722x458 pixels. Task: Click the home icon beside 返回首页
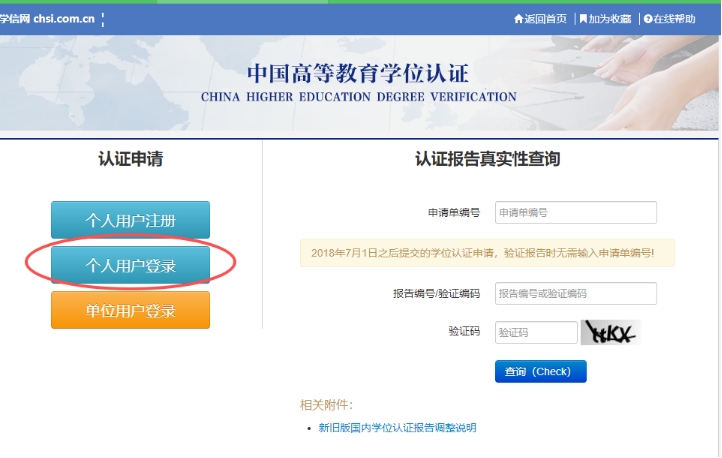[x=518, y=19]
